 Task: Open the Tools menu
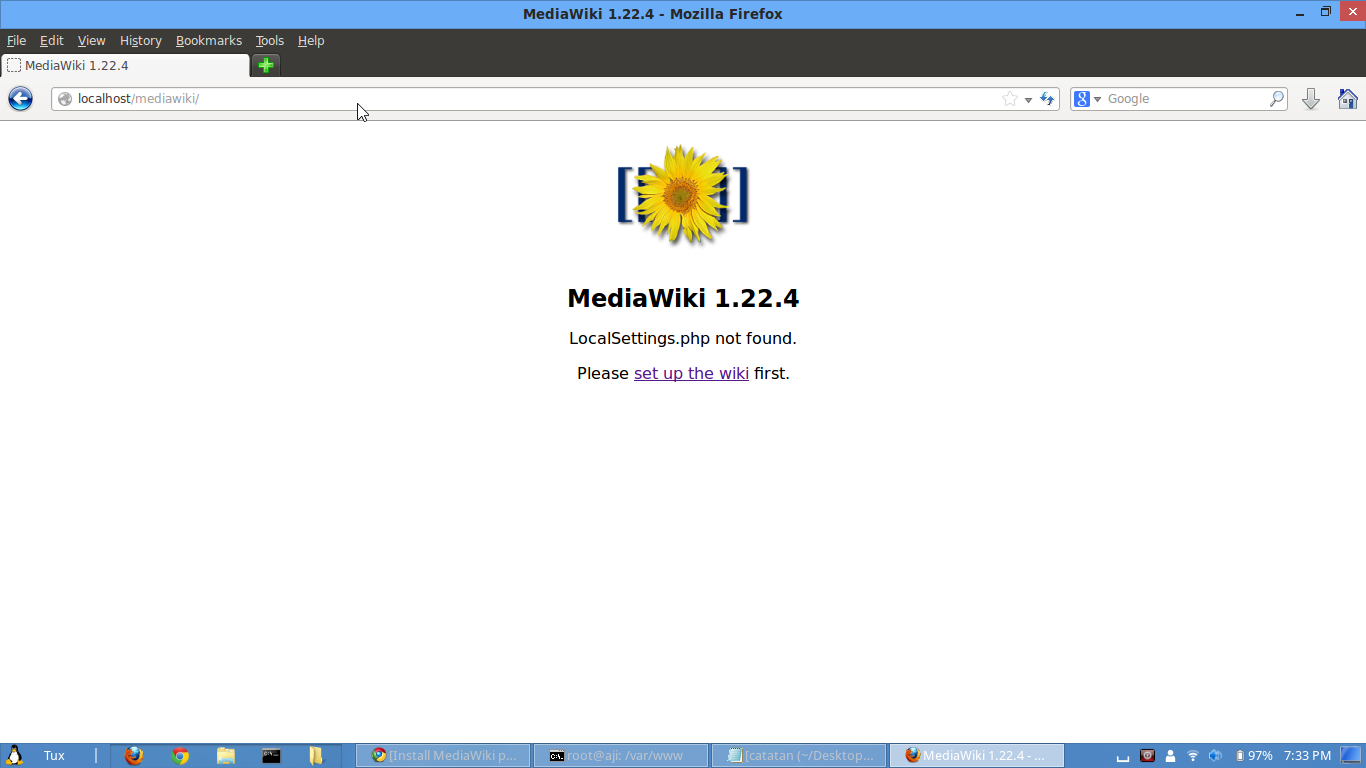pyautogui.click(x=269, y=41)
